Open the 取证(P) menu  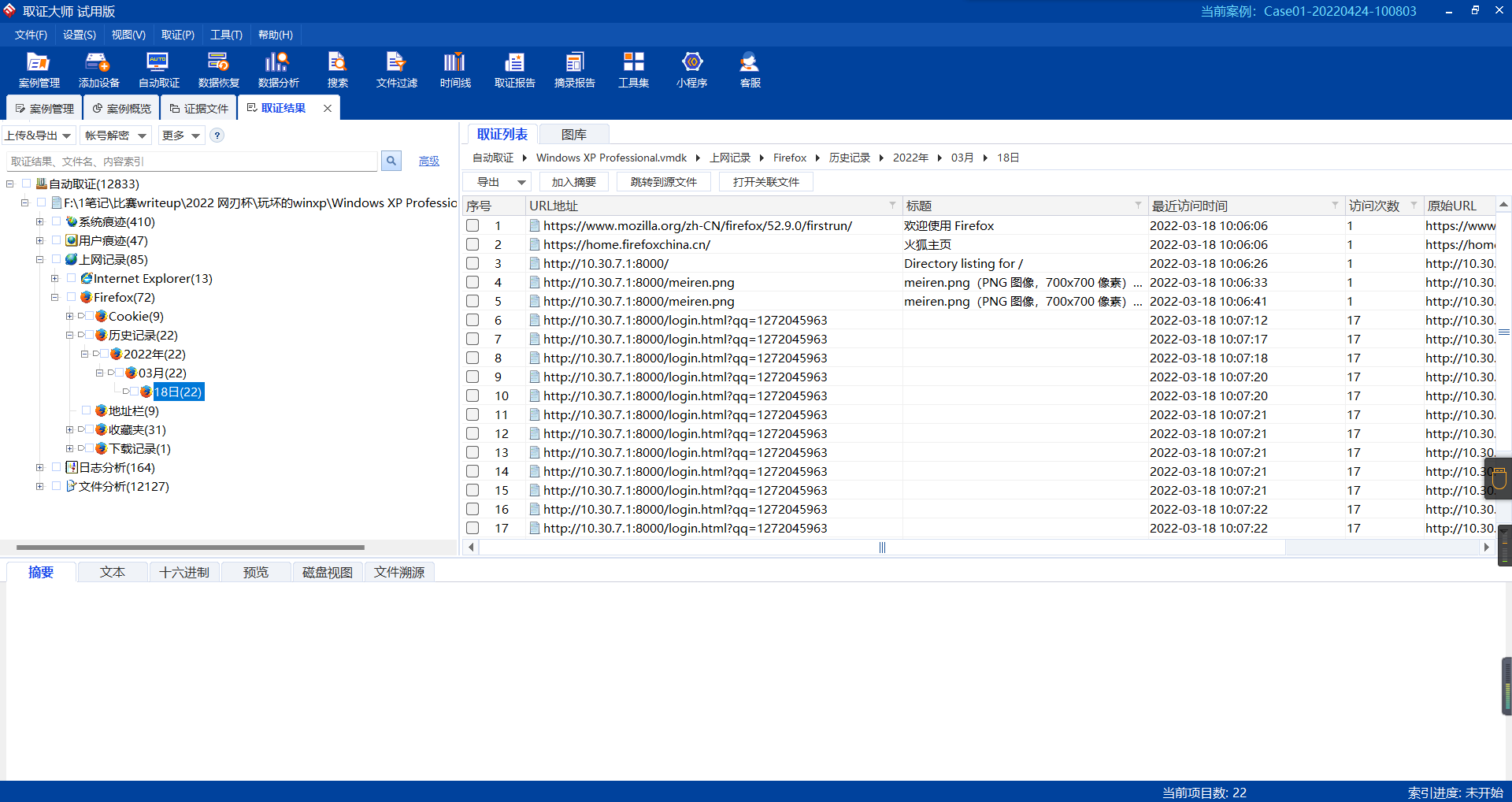tap(178, 35)
